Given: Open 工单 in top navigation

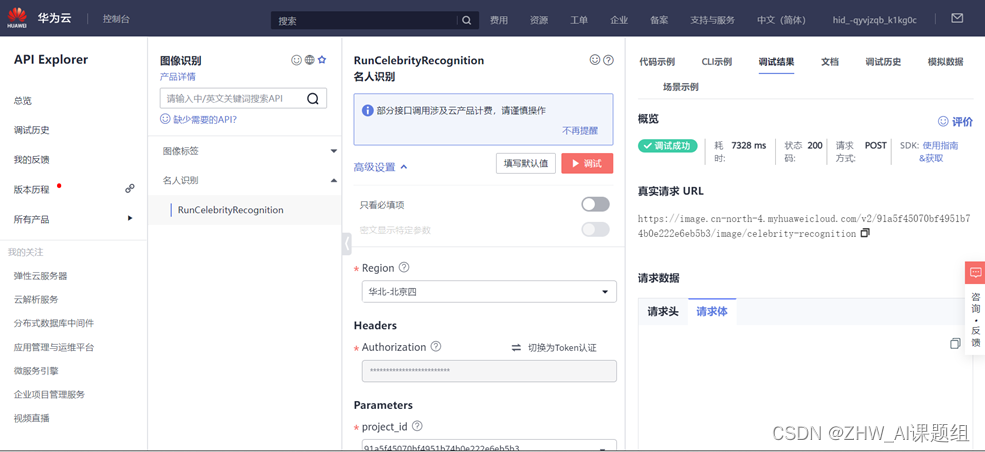Looking at the screenshot, I should (579, 20).
